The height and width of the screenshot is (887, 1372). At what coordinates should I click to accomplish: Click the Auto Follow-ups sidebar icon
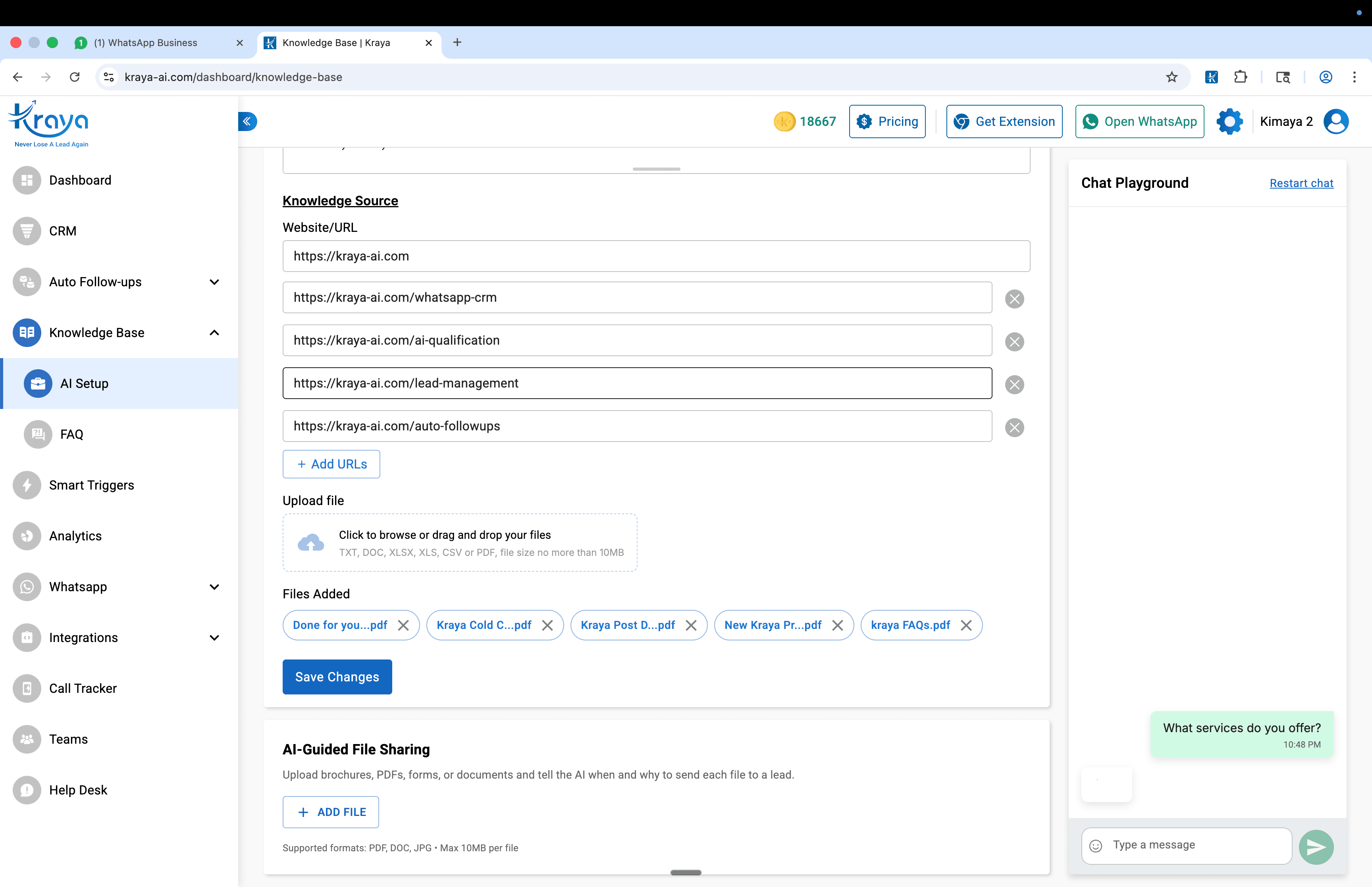(x=27, y=282)
